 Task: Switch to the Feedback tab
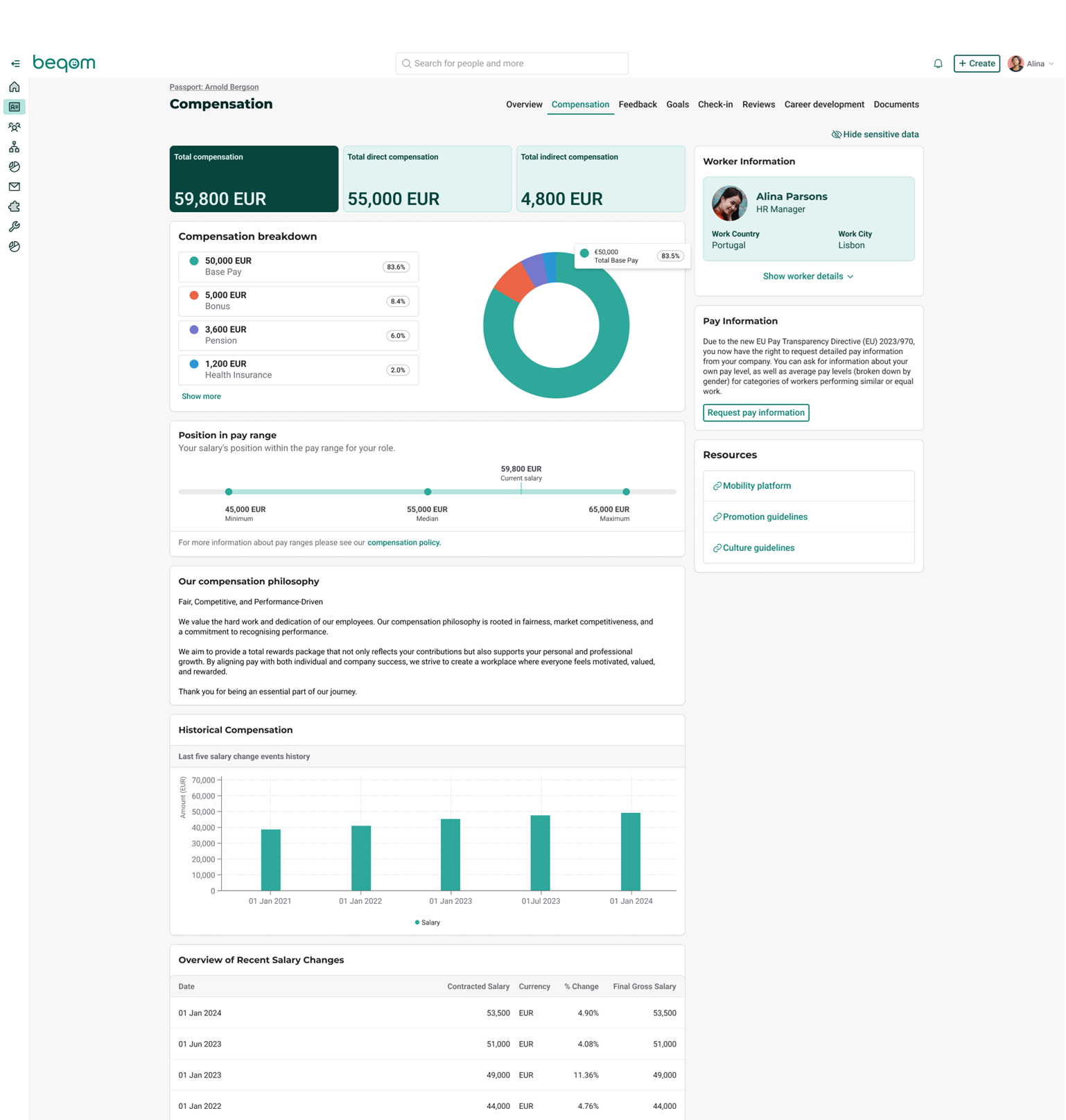point(637,105)
